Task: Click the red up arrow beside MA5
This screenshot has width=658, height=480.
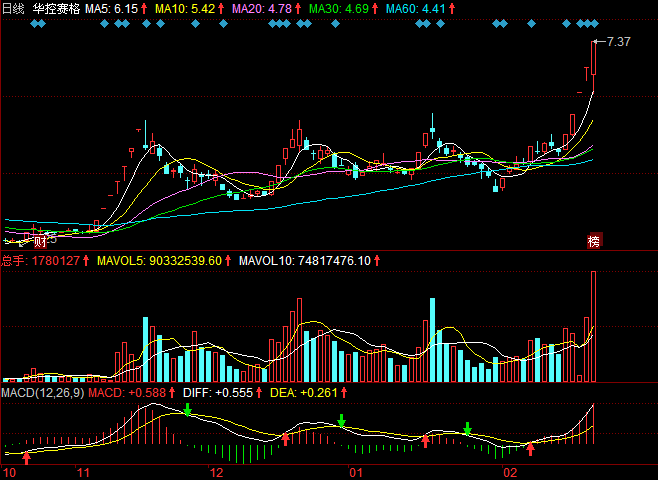Action: click(144, 8)
